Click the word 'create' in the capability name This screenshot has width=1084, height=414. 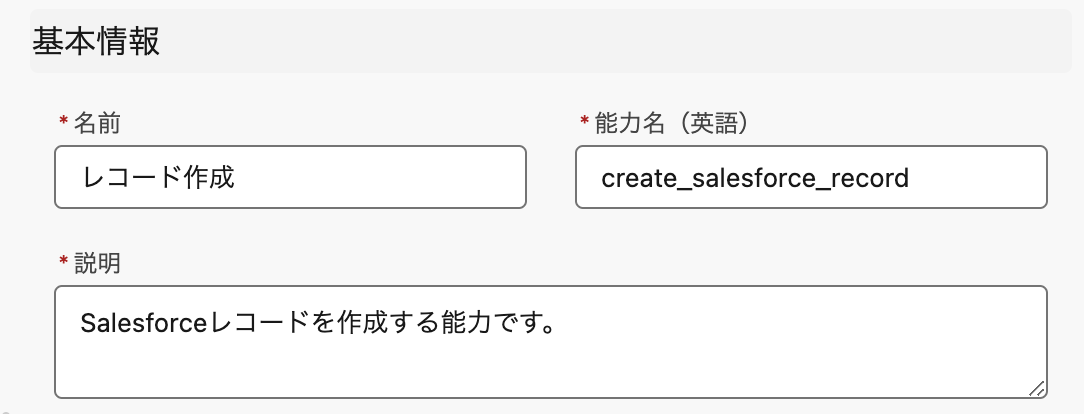pyautogui.click(x=634, y=179)
